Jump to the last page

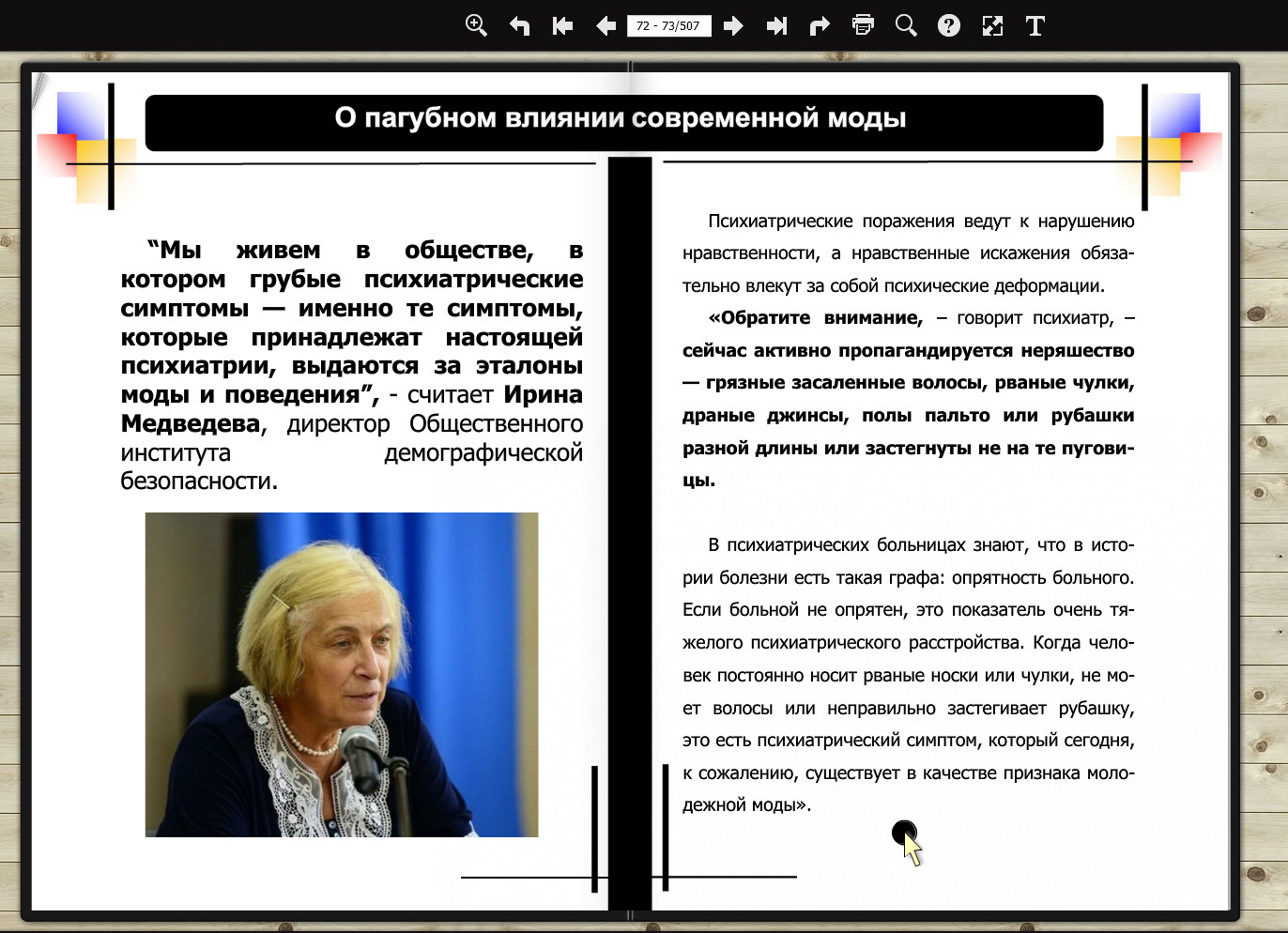(776, 25)
